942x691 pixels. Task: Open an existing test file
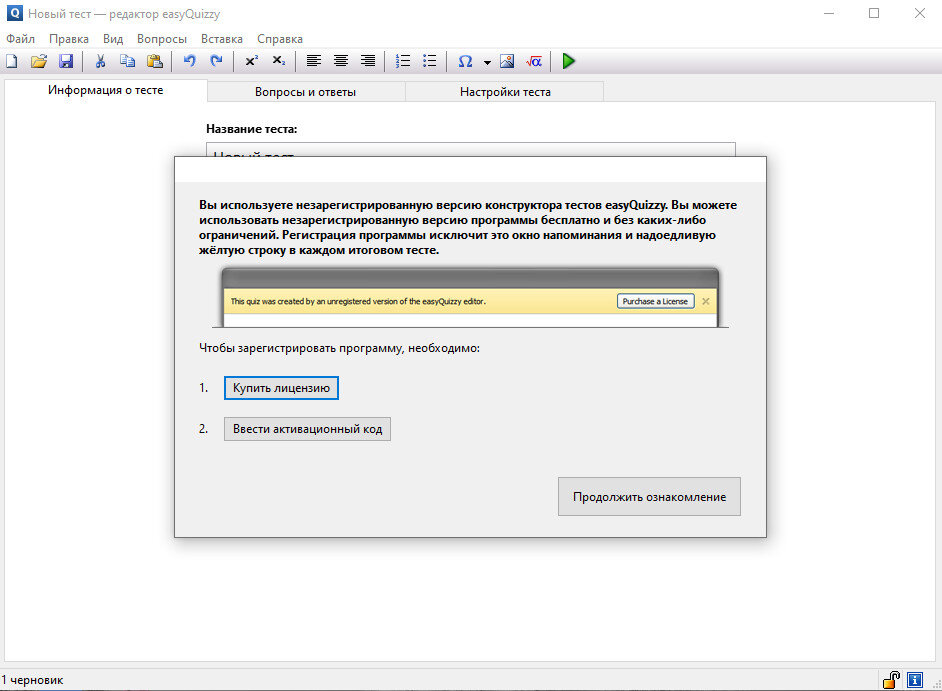point(39,61)
